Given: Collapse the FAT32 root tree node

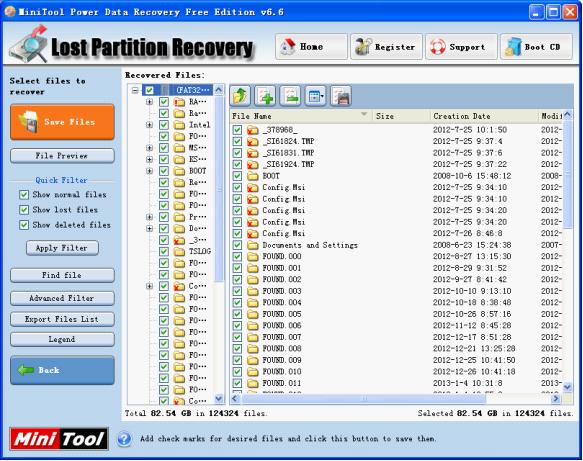Looking at the screenshot, I should coord(135,90).
